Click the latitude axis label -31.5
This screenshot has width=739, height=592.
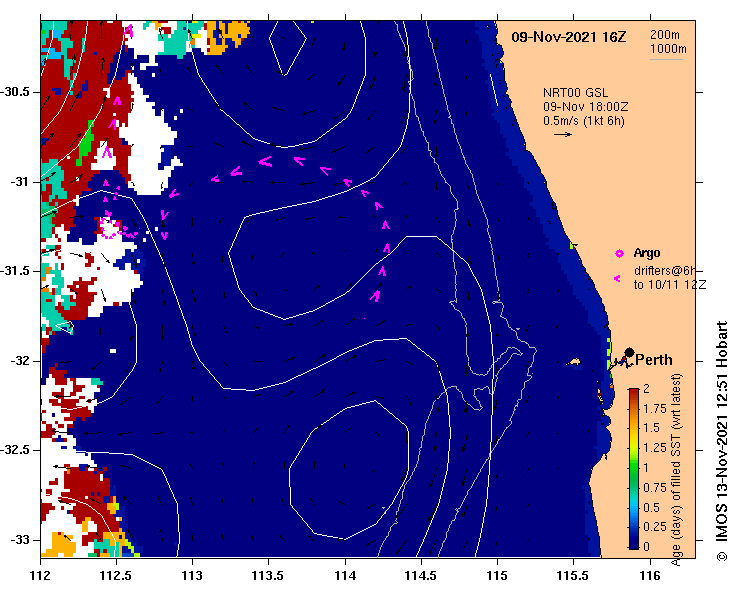(x=15, y=271)
